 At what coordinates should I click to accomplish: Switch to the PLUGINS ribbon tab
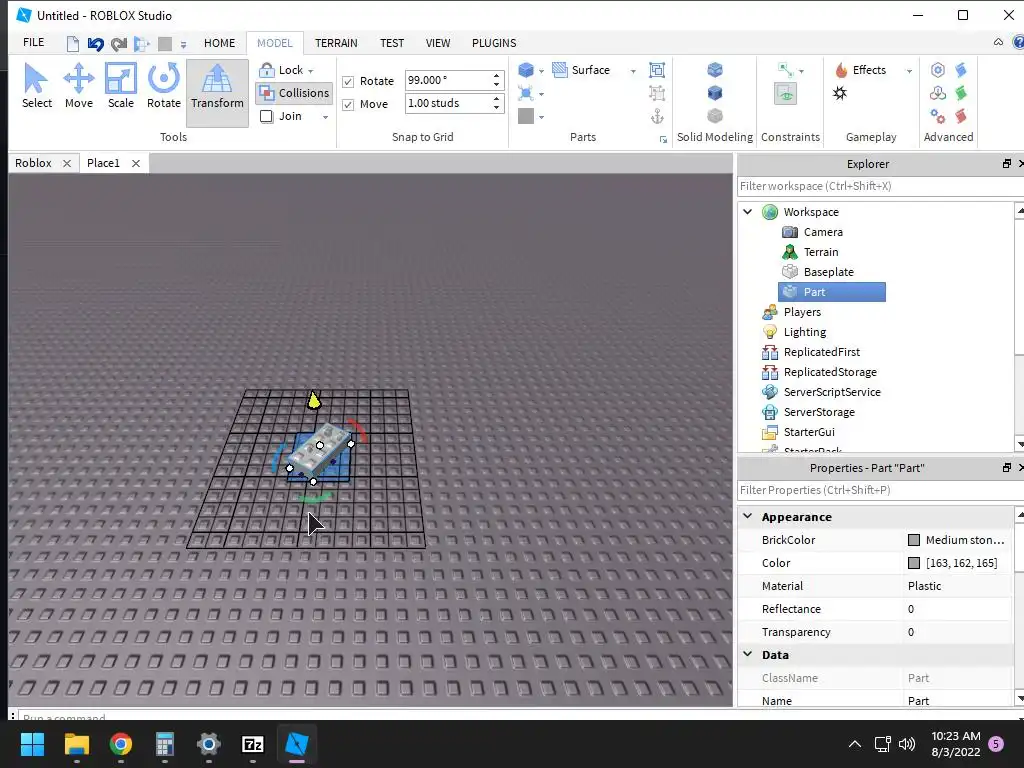coord(494,43)
